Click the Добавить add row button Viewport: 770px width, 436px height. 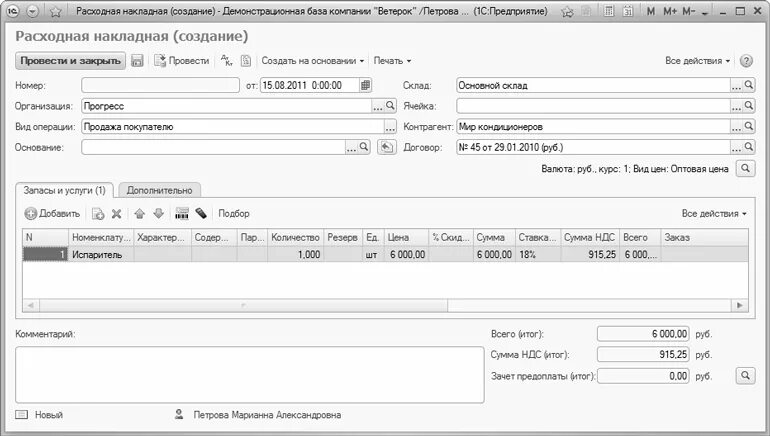click(x=52, y=214)
